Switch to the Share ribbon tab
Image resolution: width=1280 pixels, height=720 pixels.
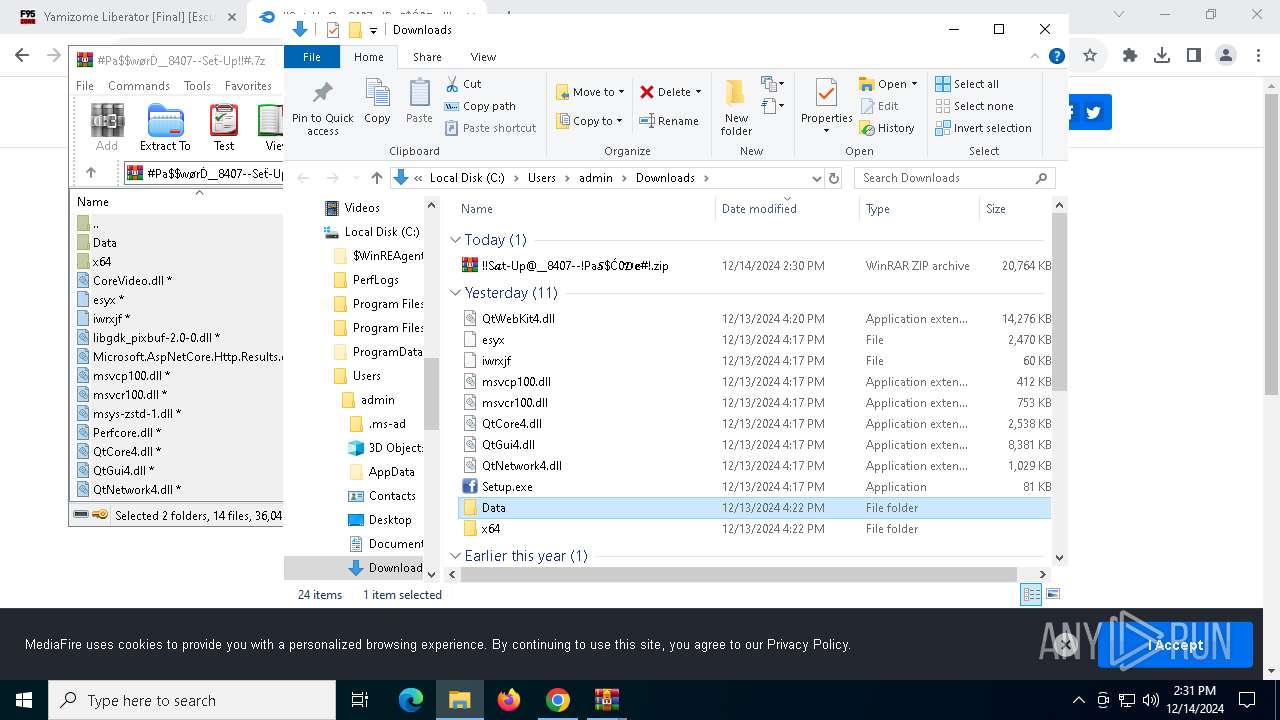point(427,57)
